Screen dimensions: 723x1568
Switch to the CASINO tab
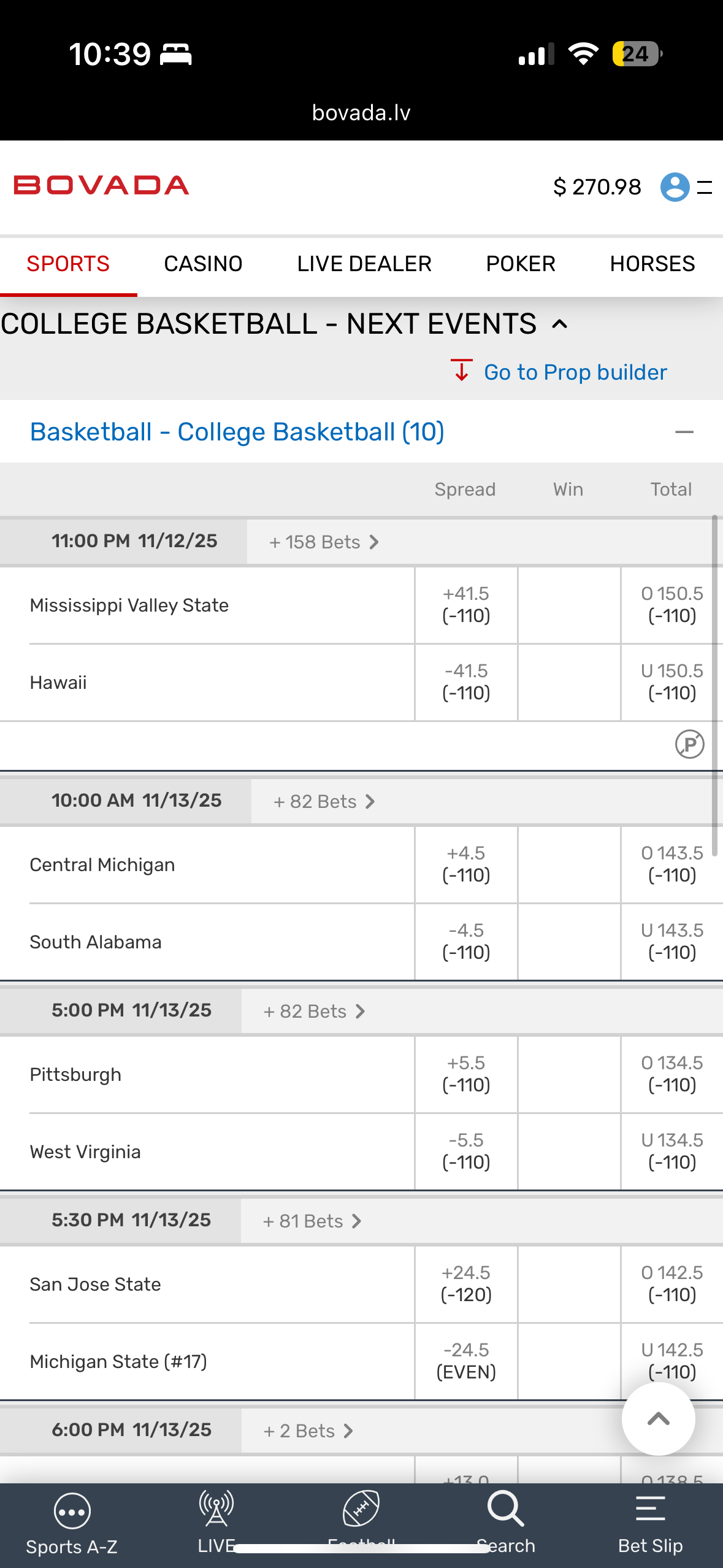[x=203, y=264]
